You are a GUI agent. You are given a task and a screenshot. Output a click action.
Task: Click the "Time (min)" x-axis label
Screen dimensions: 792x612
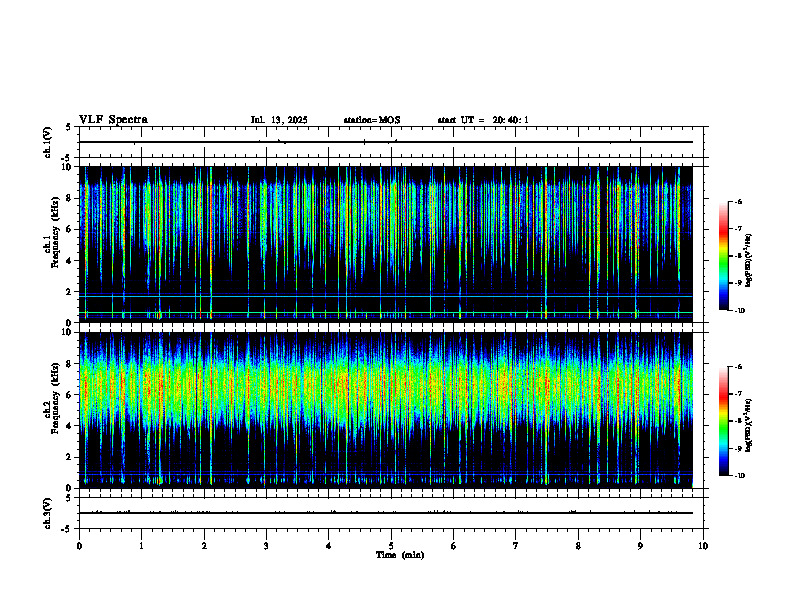400,555
